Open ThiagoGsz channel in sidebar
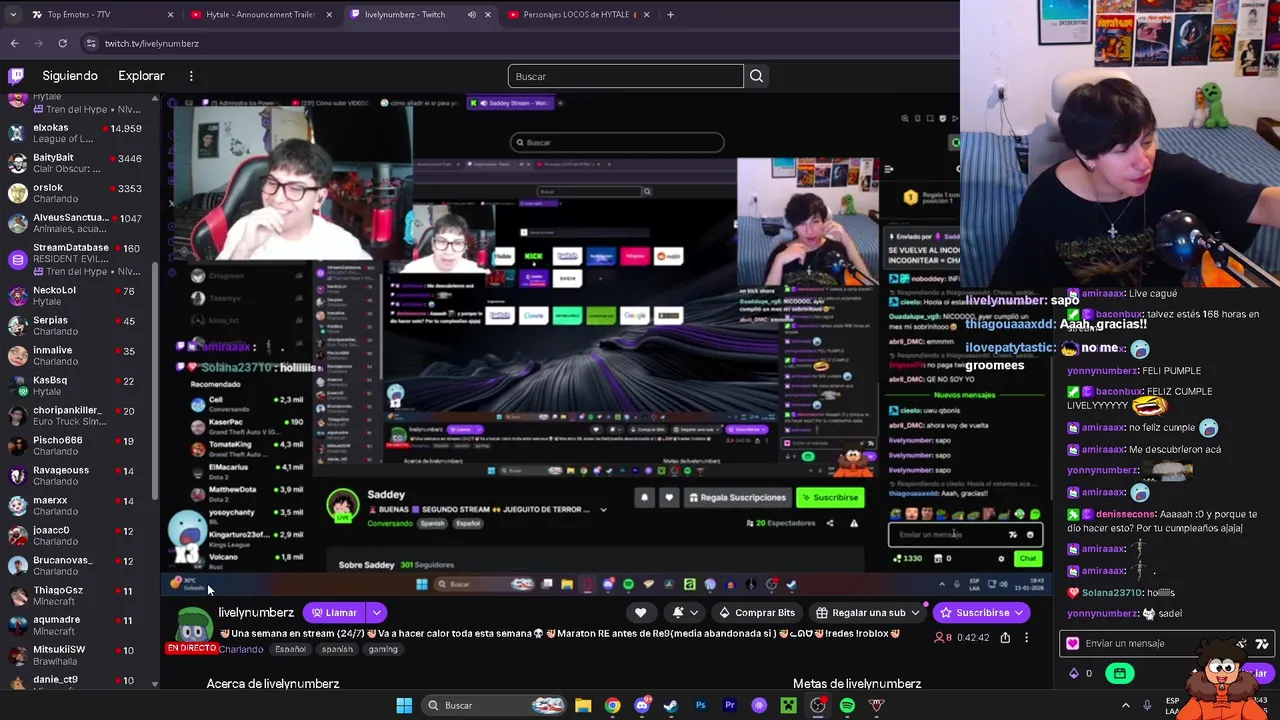Screen dimensions: 1280x720 click(75, 596)
